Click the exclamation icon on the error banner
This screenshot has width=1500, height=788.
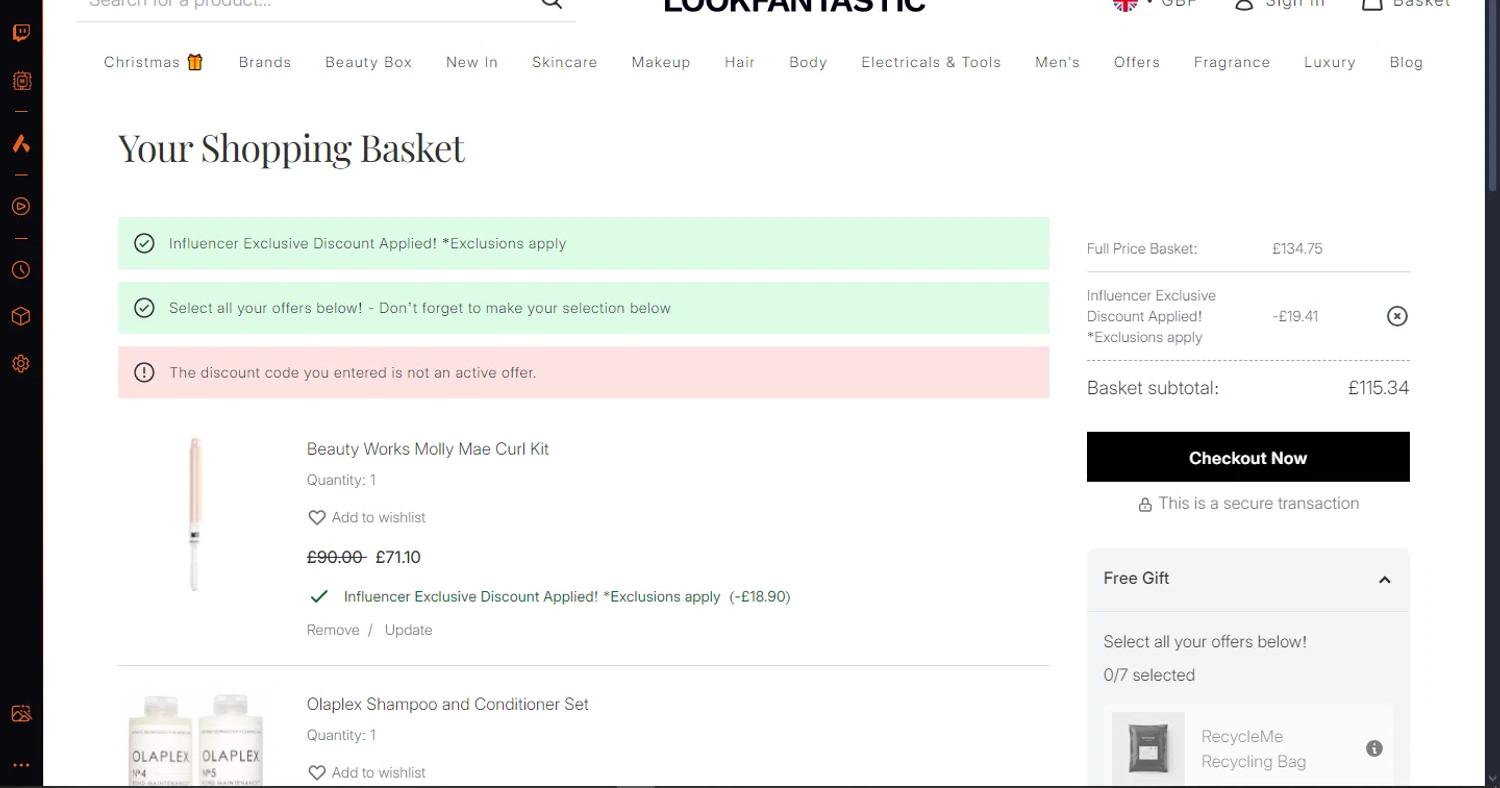(x=144, y=372)
